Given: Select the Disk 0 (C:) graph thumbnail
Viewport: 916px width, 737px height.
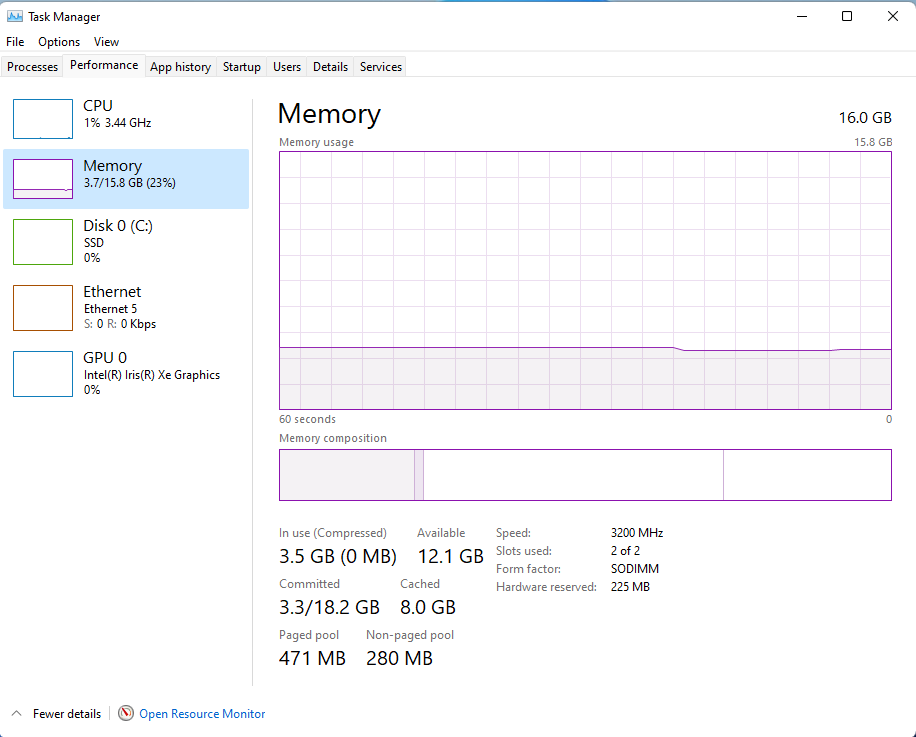Looking at the screenshot, I should tap(43, 242).
